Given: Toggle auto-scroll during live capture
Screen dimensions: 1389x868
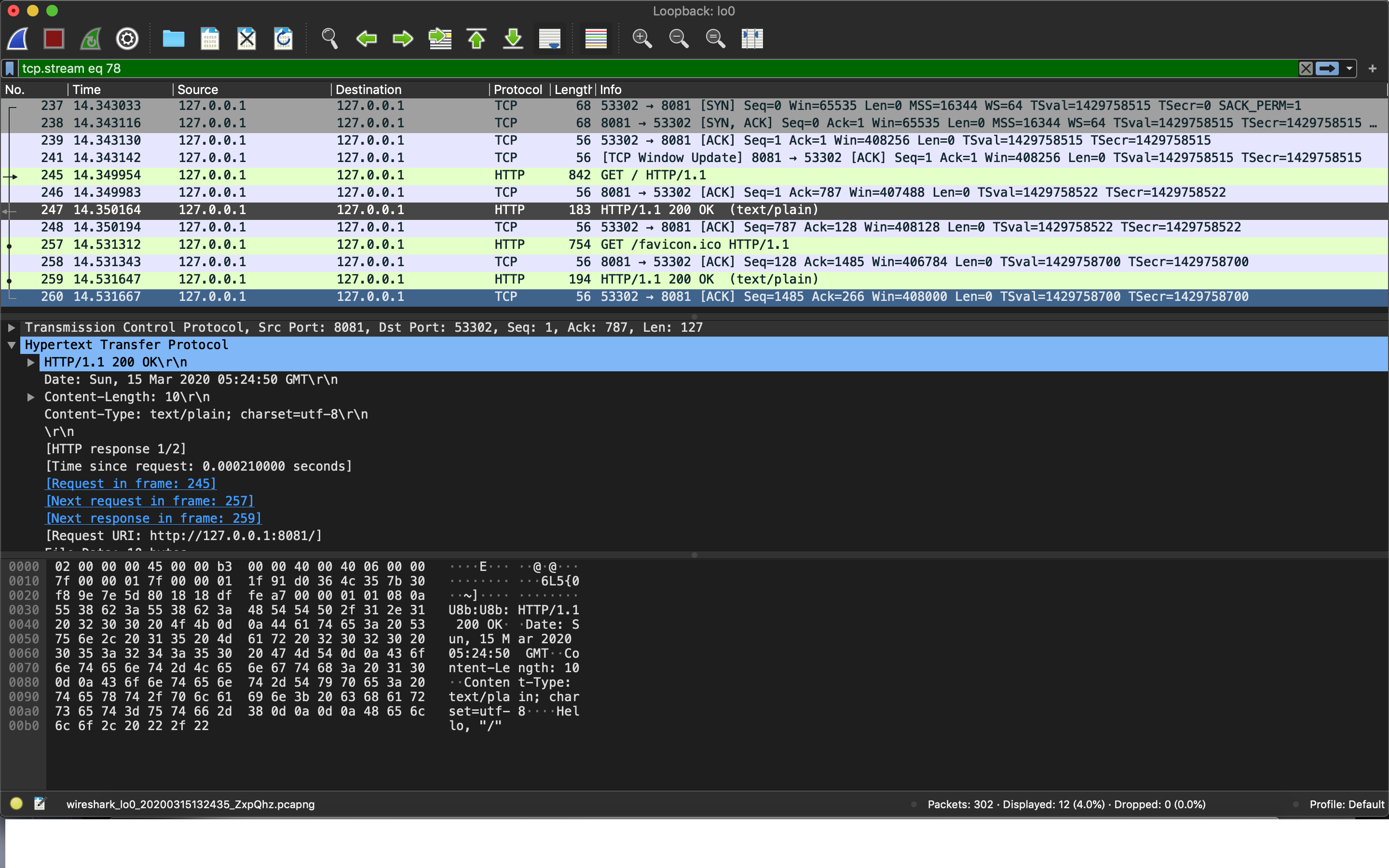Looking at the screenshot, I should pos(550,39).
